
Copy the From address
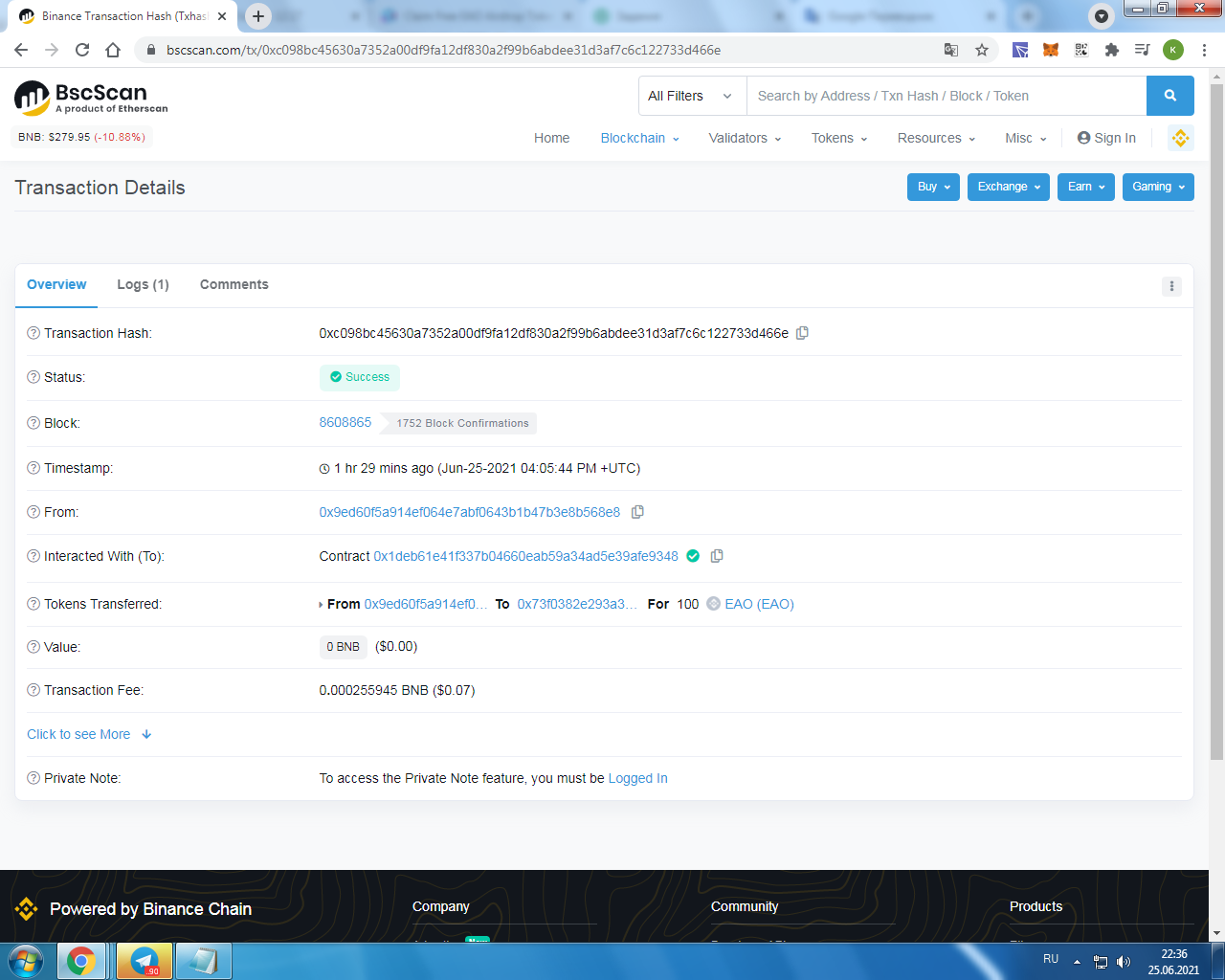coord(637,512)
